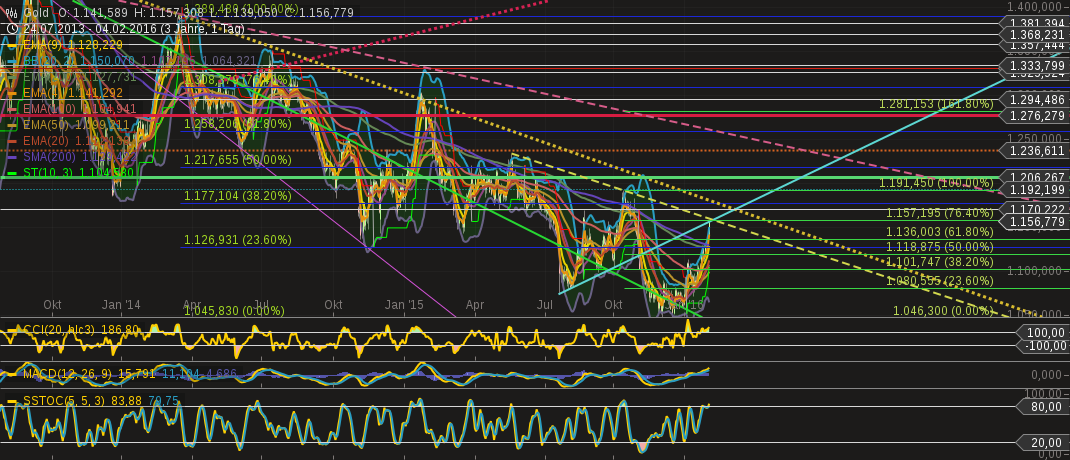1070x460 pixels.
Task: Click the 1.236,611 price marker
Action: pyautogui.click(x=1035, y=151)
